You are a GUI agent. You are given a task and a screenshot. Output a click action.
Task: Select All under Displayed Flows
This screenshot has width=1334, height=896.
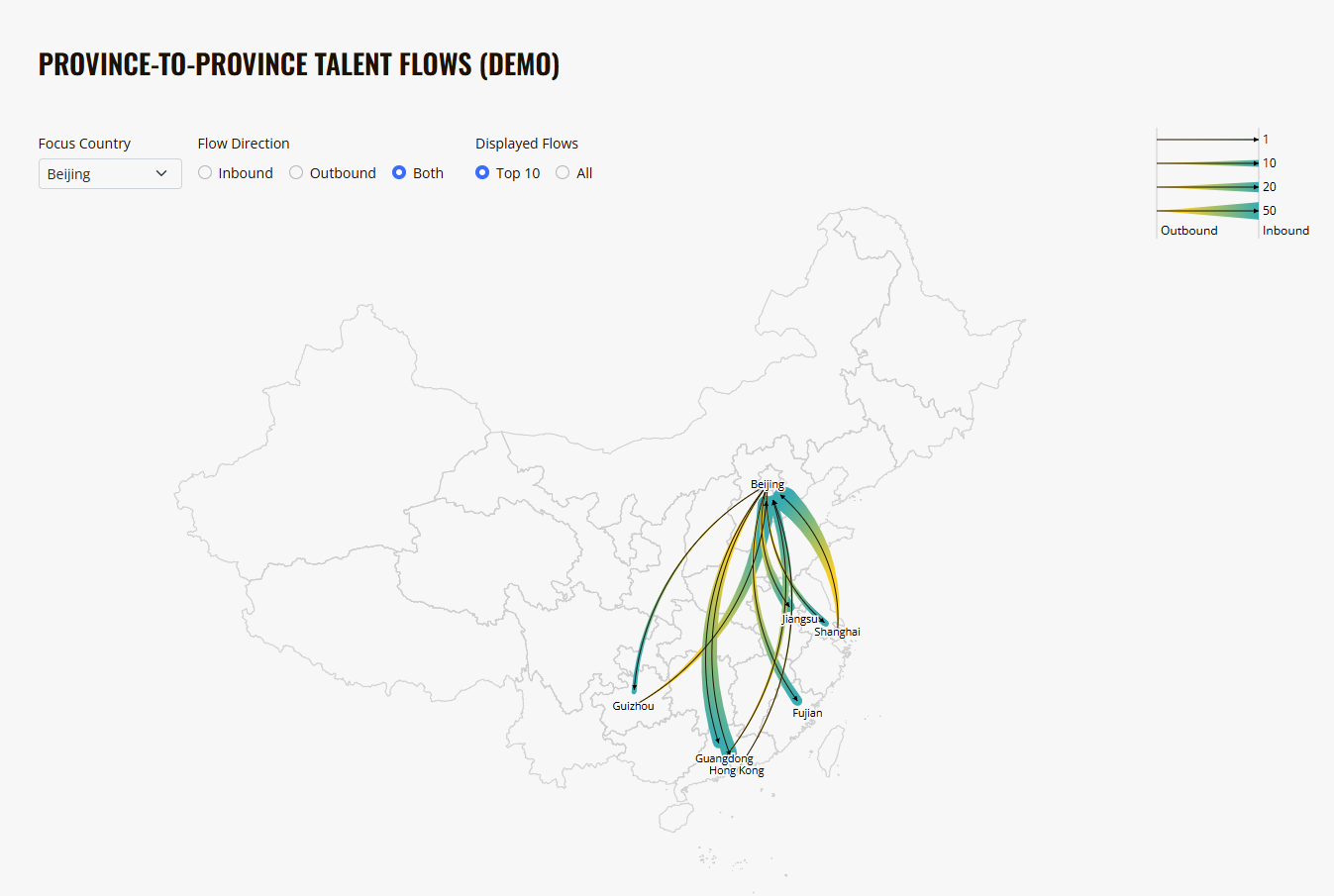coord(562,172)
